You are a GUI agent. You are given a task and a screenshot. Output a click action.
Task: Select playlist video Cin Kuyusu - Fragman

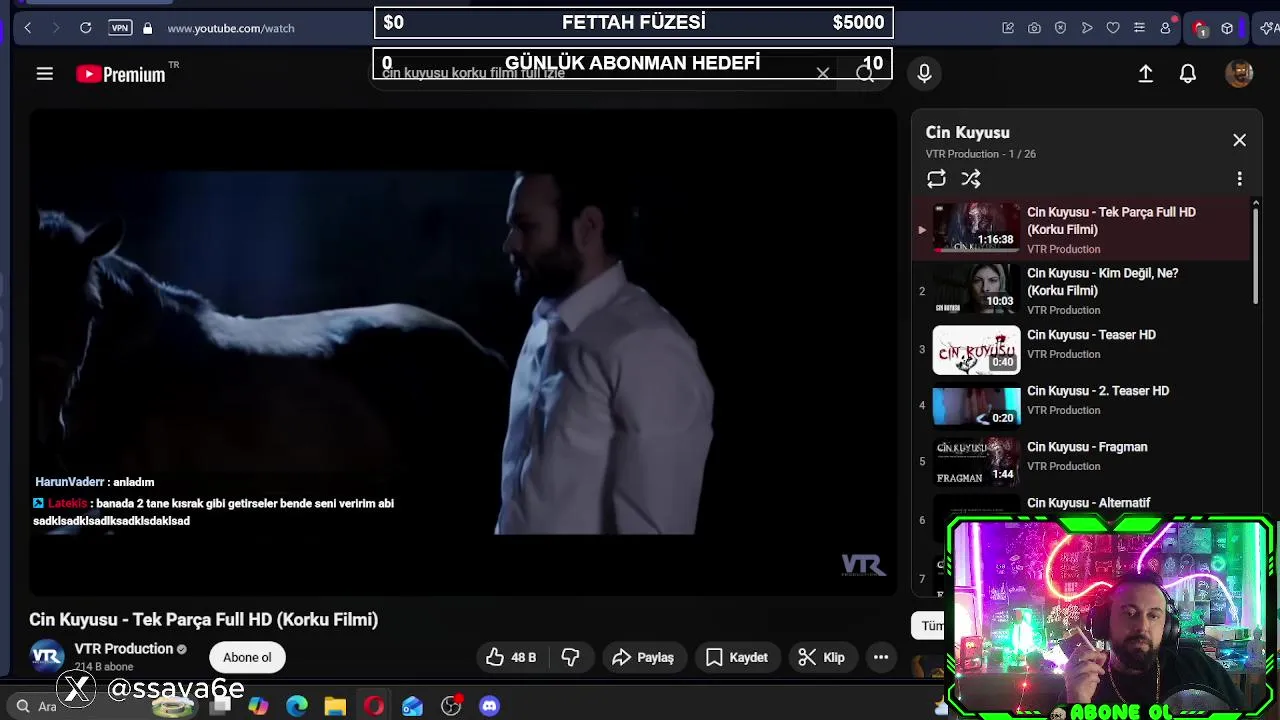coord(1082,461)
